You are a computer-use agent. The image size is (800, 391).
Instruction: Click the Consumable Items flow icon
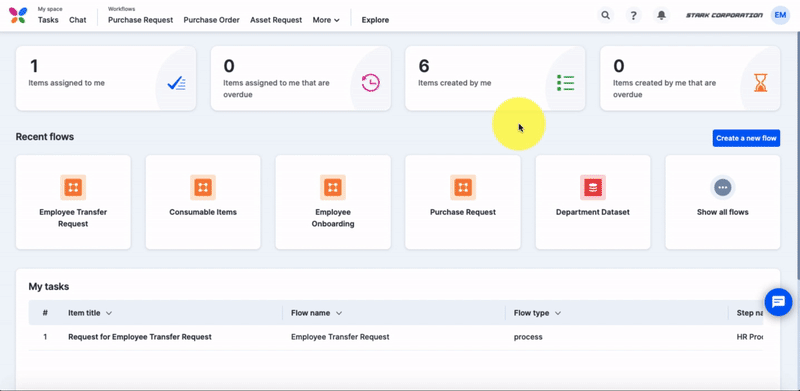click(x=203, y=187)
